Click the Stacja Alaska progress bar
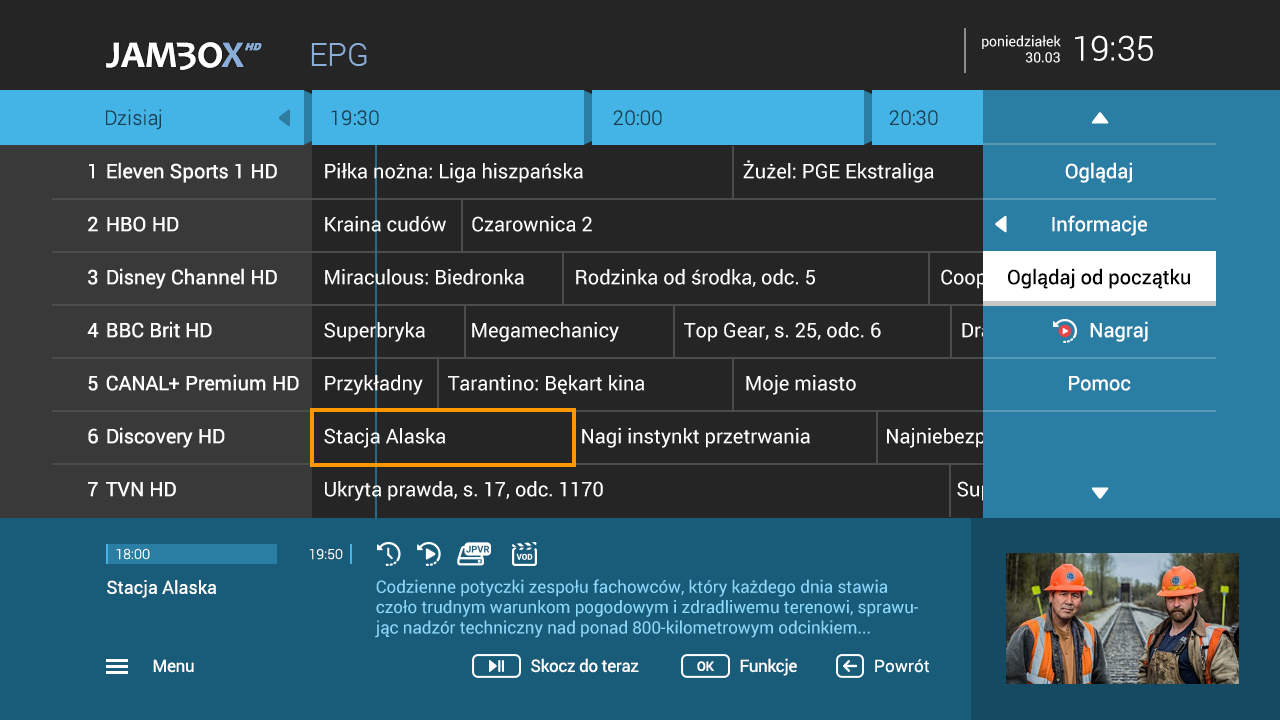 coord(191,554)
